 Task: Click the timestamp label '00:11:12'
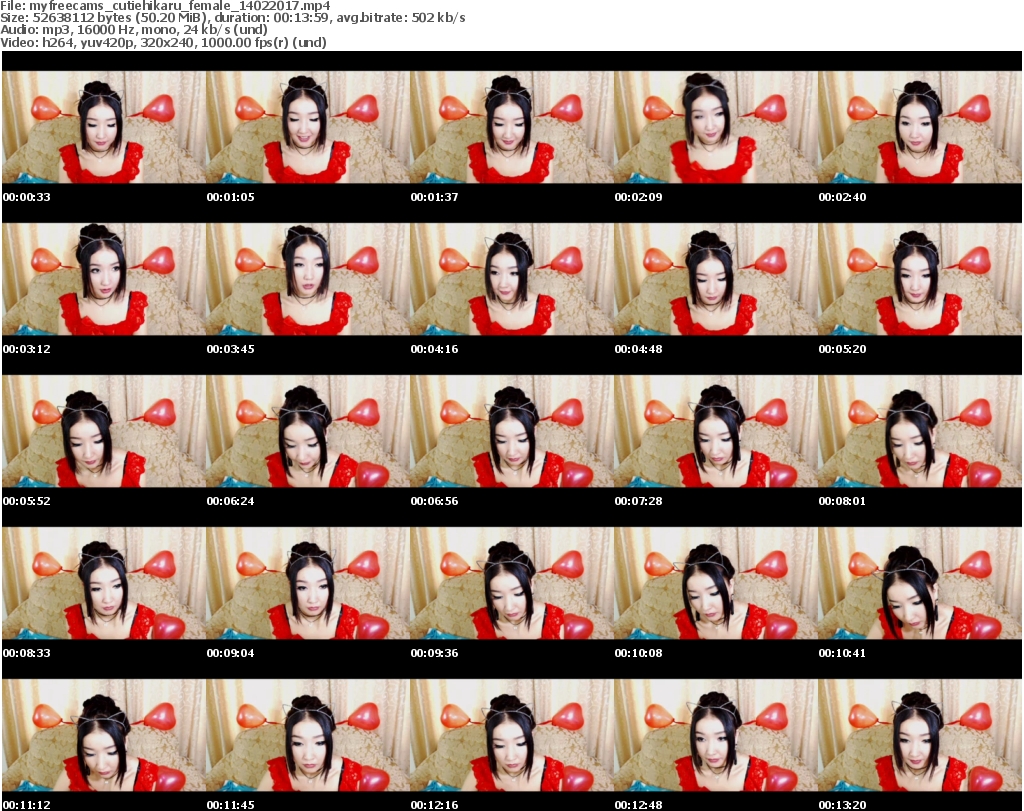27,805
